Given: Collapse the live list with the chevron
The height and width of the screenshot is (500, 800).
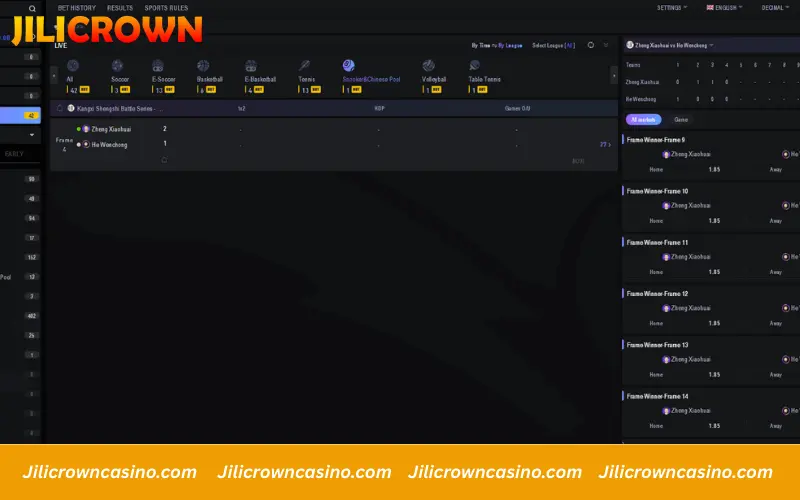Looking at the screenshot, I should (606, 45).
